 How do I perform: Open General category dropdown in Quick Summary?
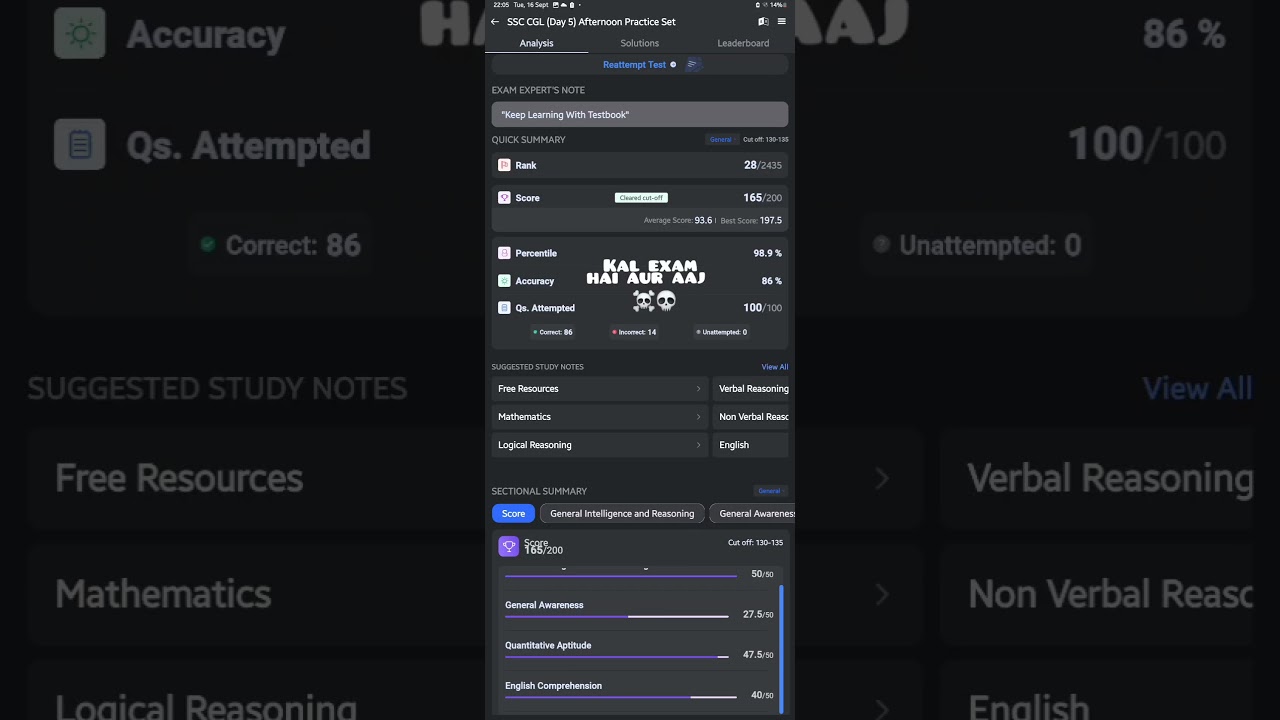(721, 140)
